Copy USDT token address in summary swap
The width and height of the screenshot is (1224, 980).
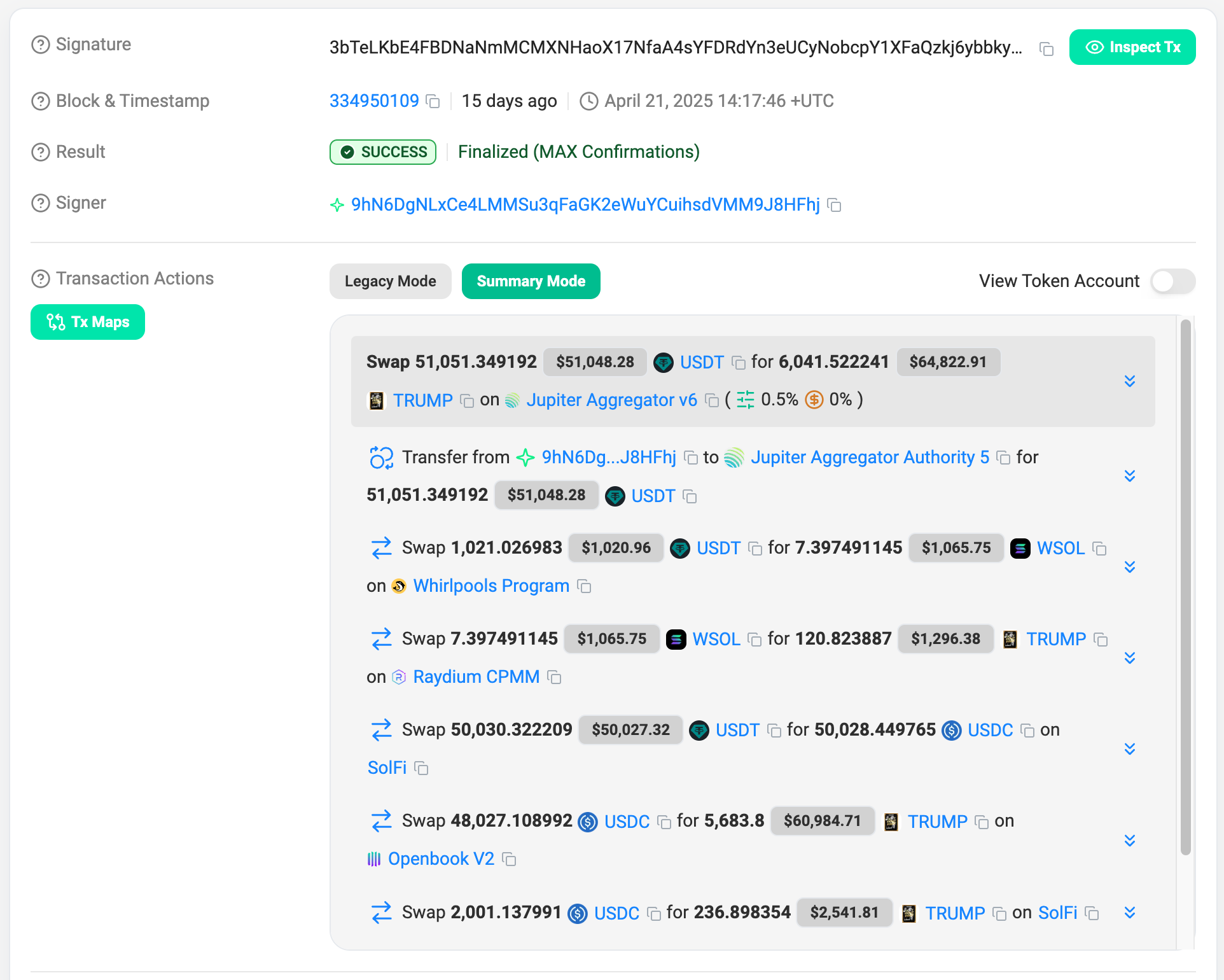739,363
